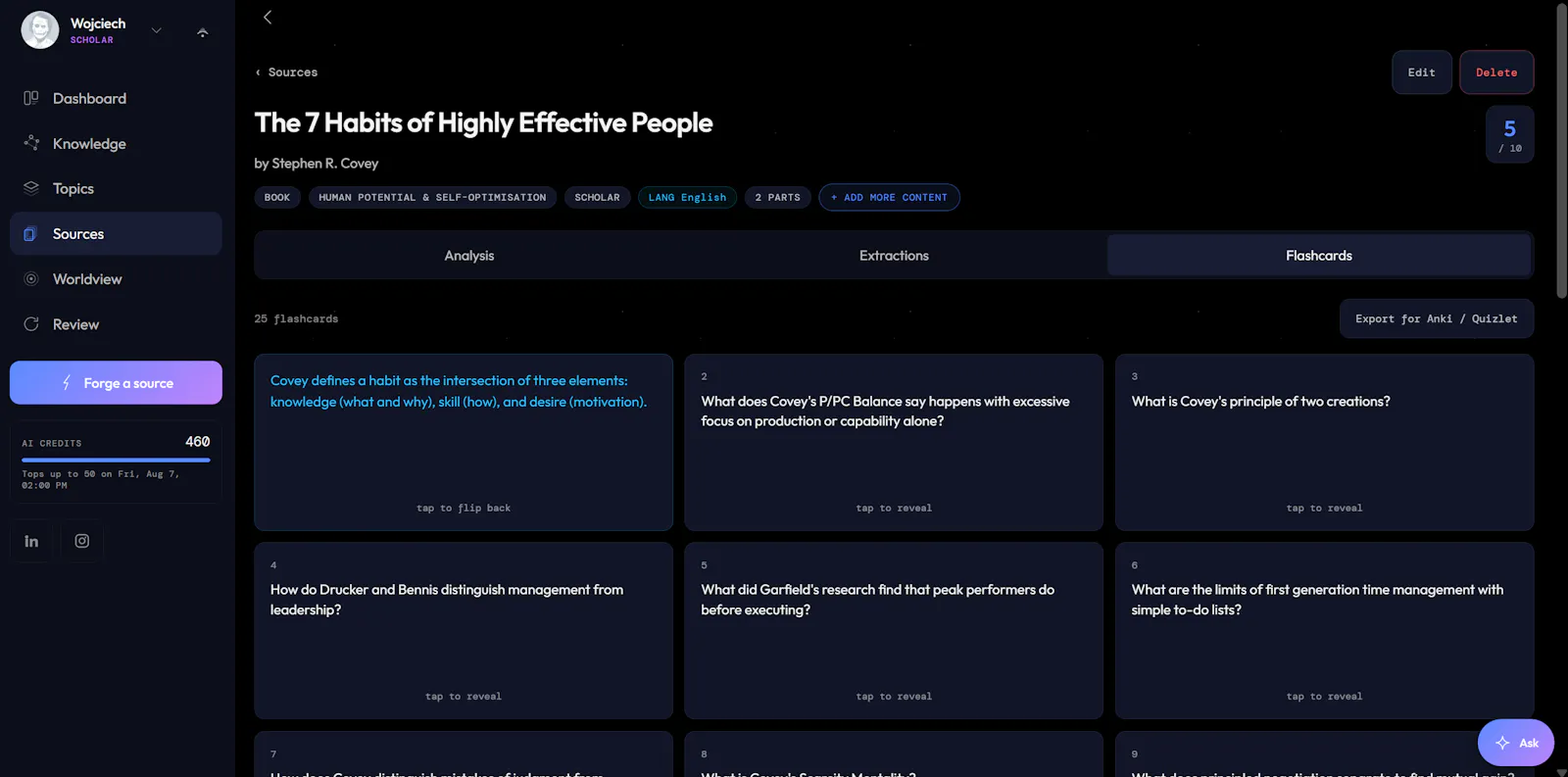Screen dimensions: 1568x777
Task: Click Wojciech's profile avatar
Action: click(x=40, y=30)
